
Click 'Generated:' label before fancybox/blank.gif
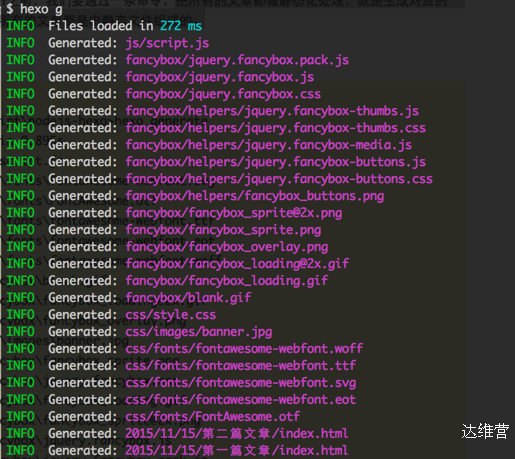point(83,298)
